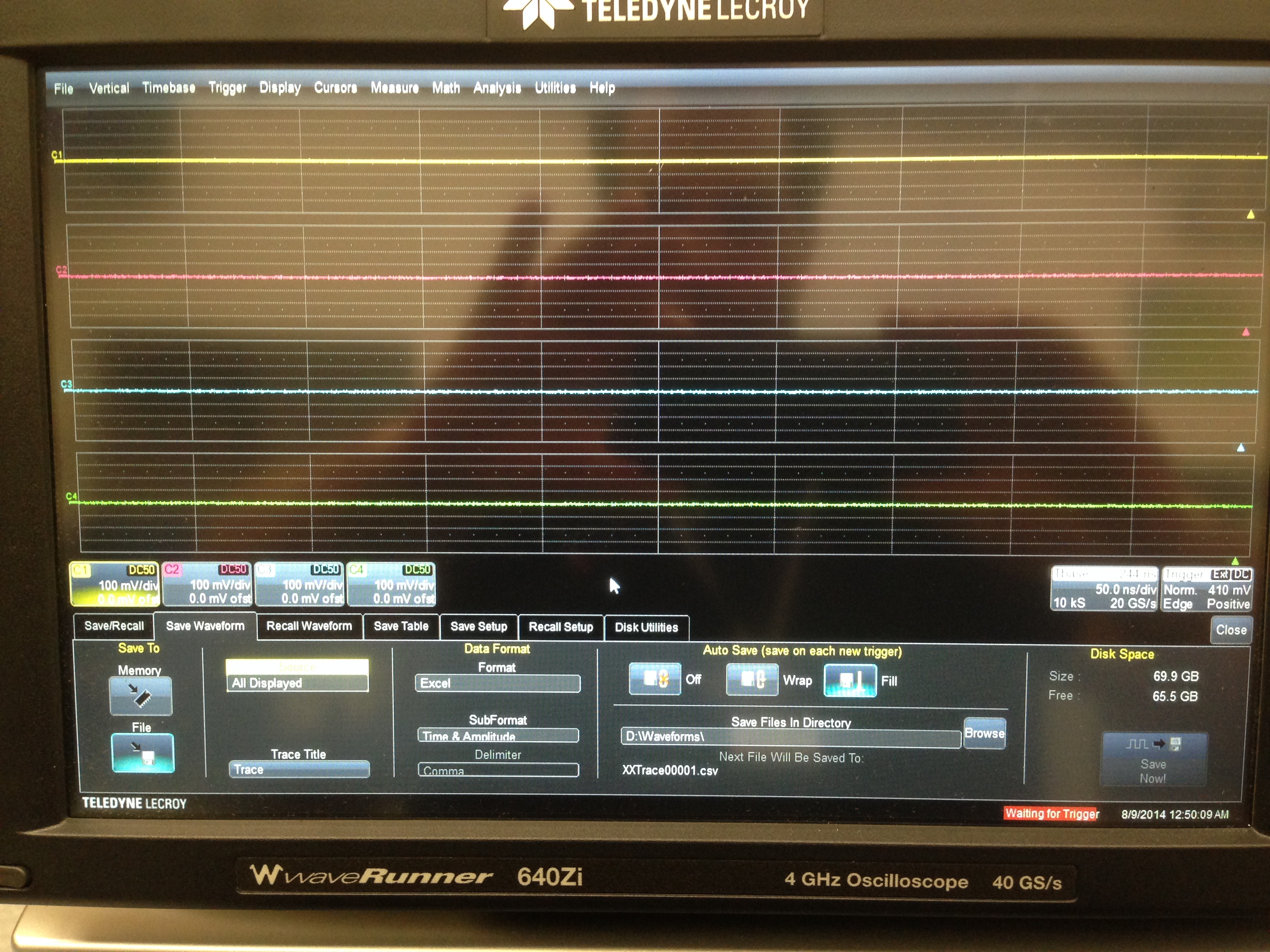Switch to the Save Table tab
This screenshot has width=1270, height=952.
tap(401, 626)
